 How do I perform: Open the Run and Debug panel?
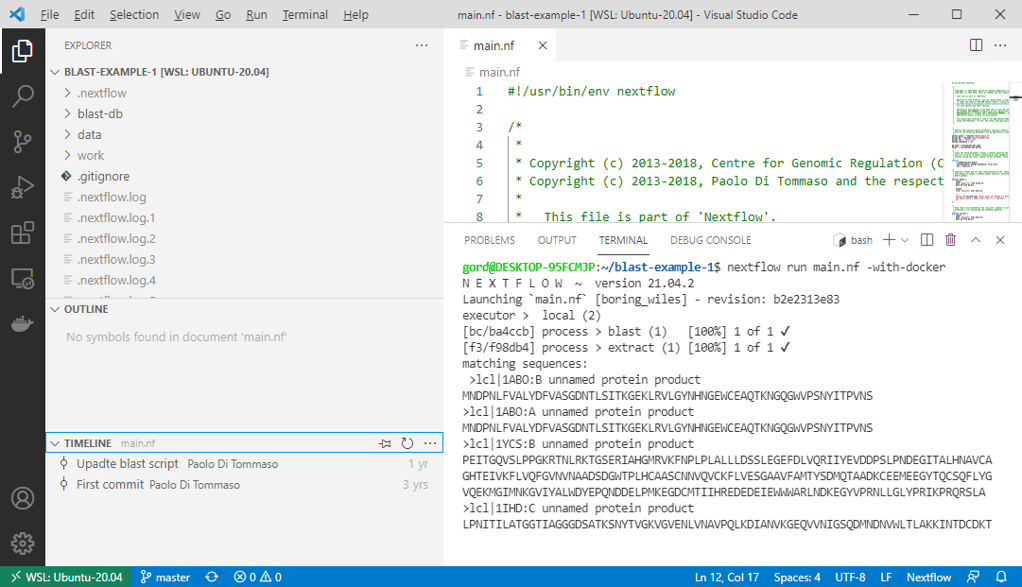[22, 186]
